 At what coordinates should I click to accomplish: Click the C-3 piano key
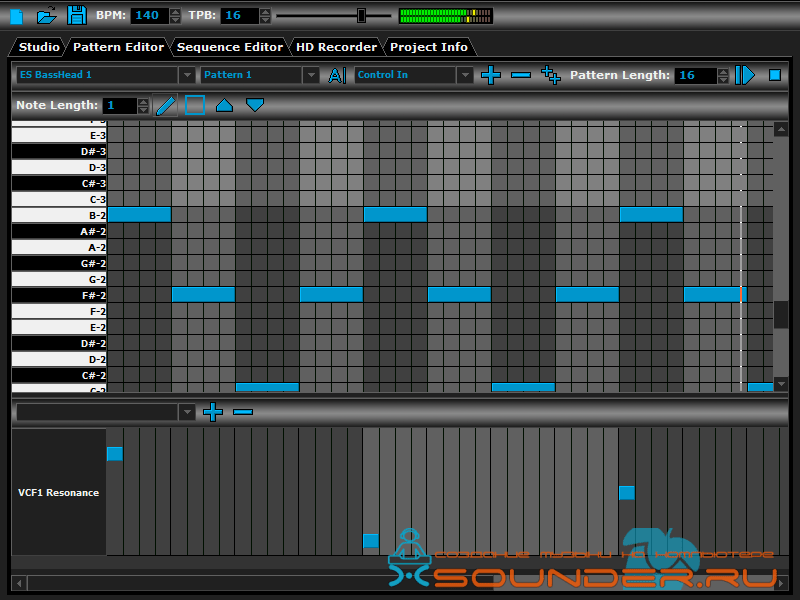pos(59,199)
